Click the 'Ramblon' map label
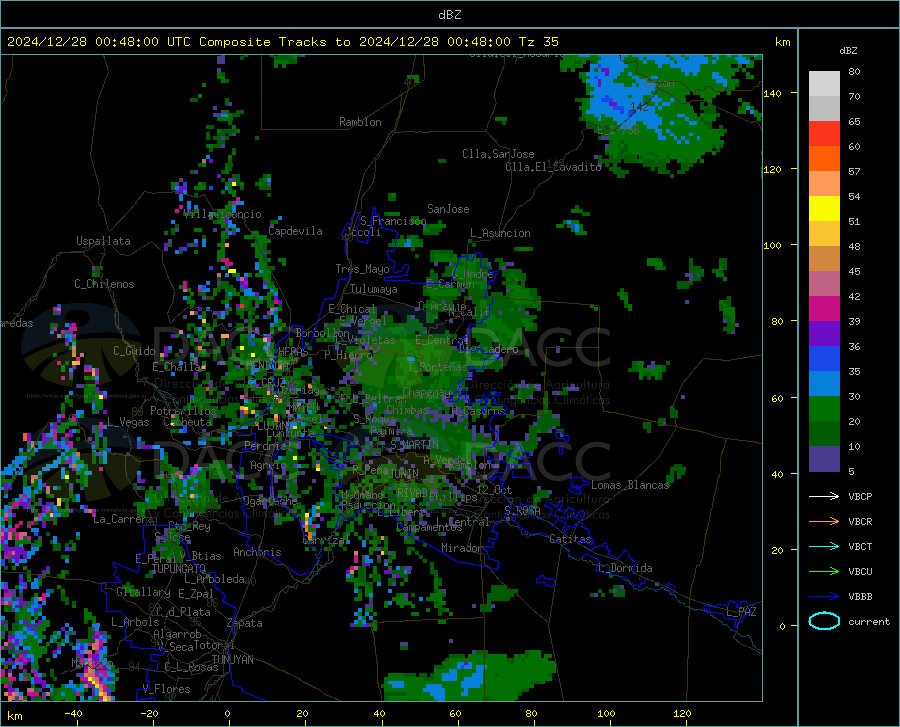 coord(360,122)
